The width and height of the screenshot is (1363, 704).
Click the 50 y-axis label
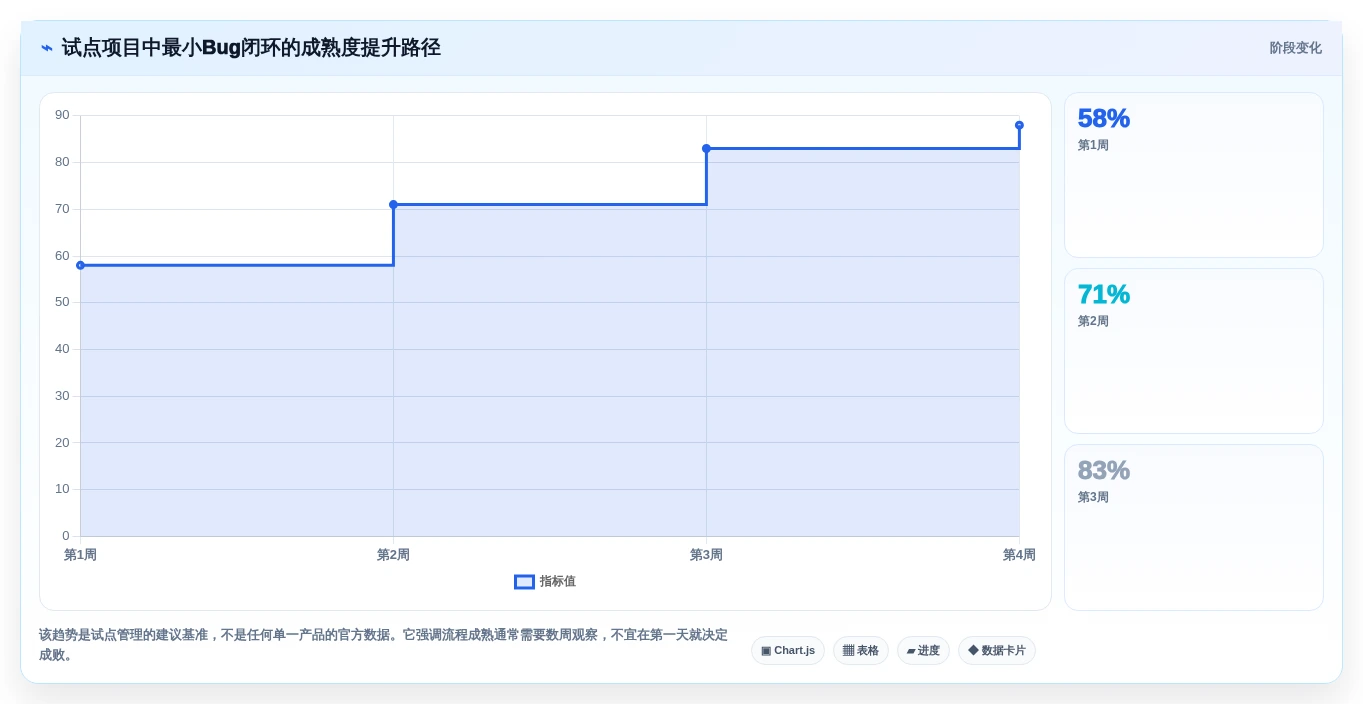62,302
